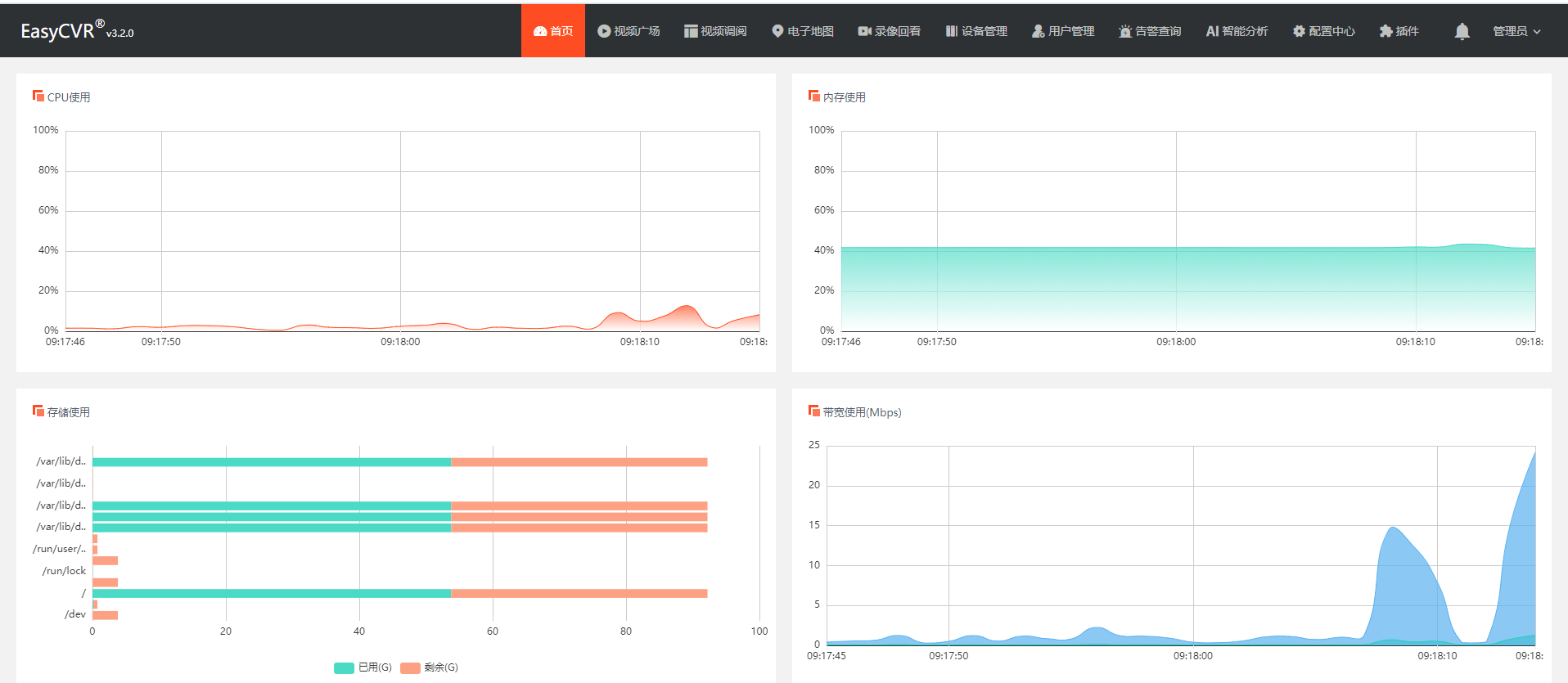Open 告警查询 via the alarm light icon
The width and height of the screenshot is (1568, 683).
point(1125,31)
